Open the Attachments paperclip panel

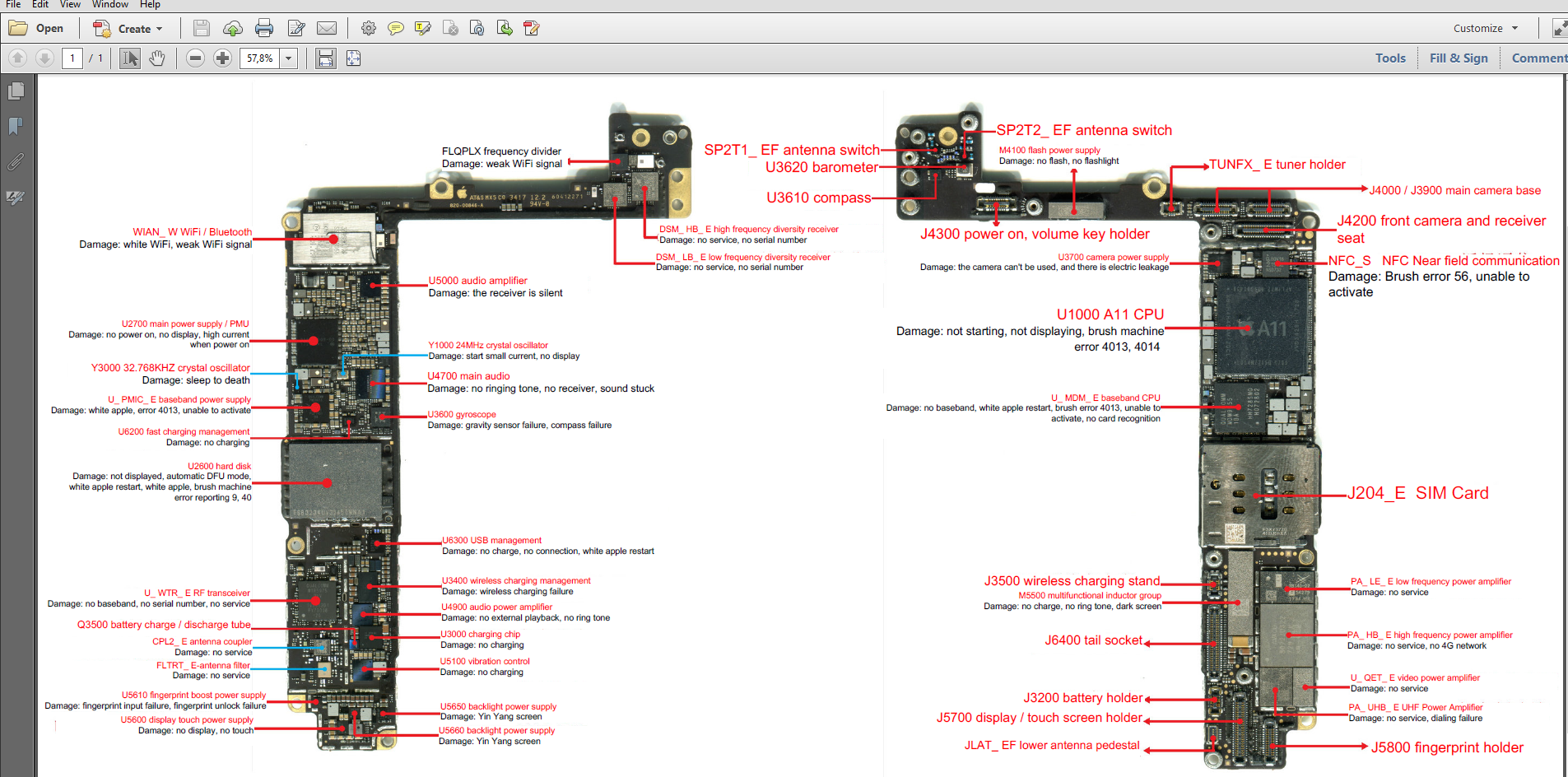point(16,162)
